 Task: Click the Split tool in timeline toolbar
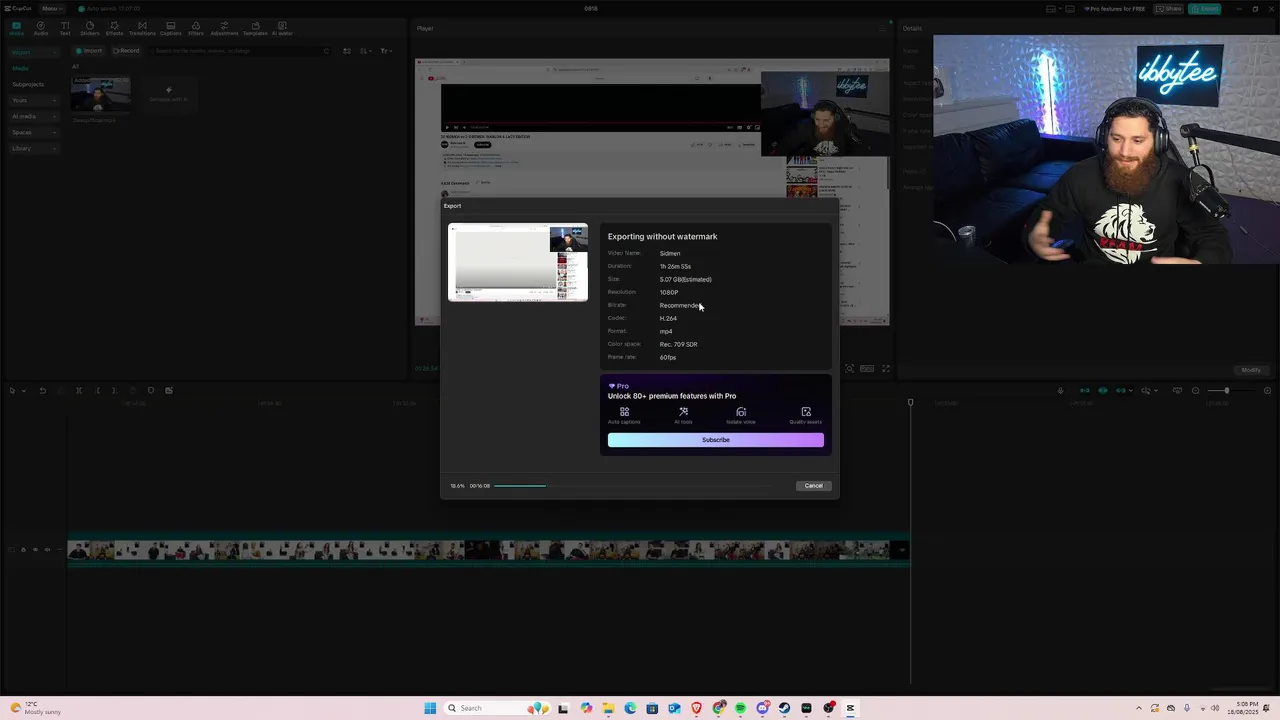coord(78,390)
